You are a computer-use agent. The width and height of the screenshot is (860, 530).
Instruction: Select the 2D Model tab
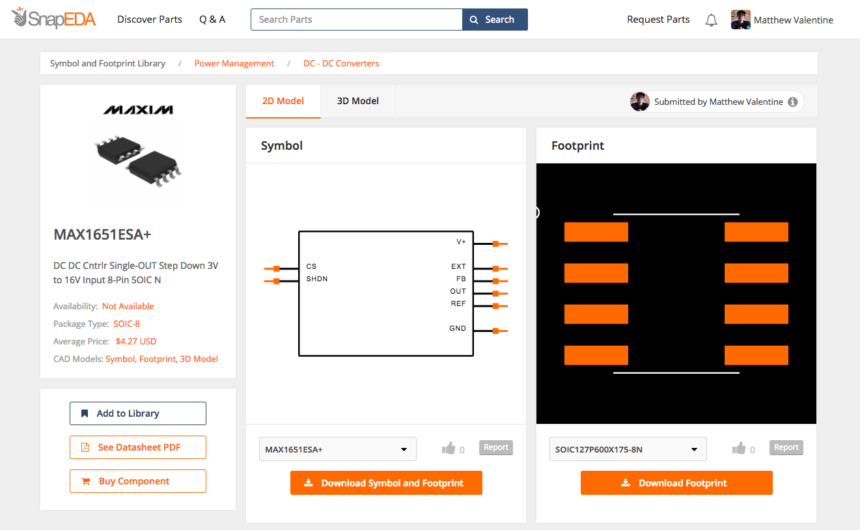tap(283, 101)
